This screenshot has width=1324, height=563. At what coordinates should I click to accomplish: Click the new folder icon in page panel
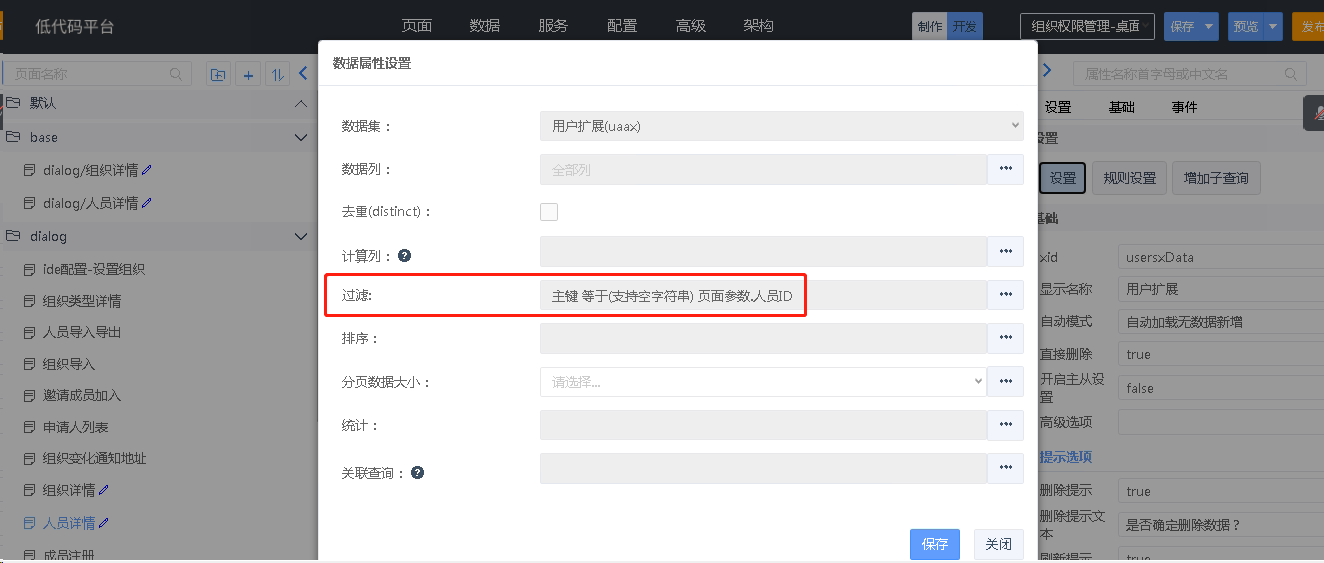[x=218, y=74]
